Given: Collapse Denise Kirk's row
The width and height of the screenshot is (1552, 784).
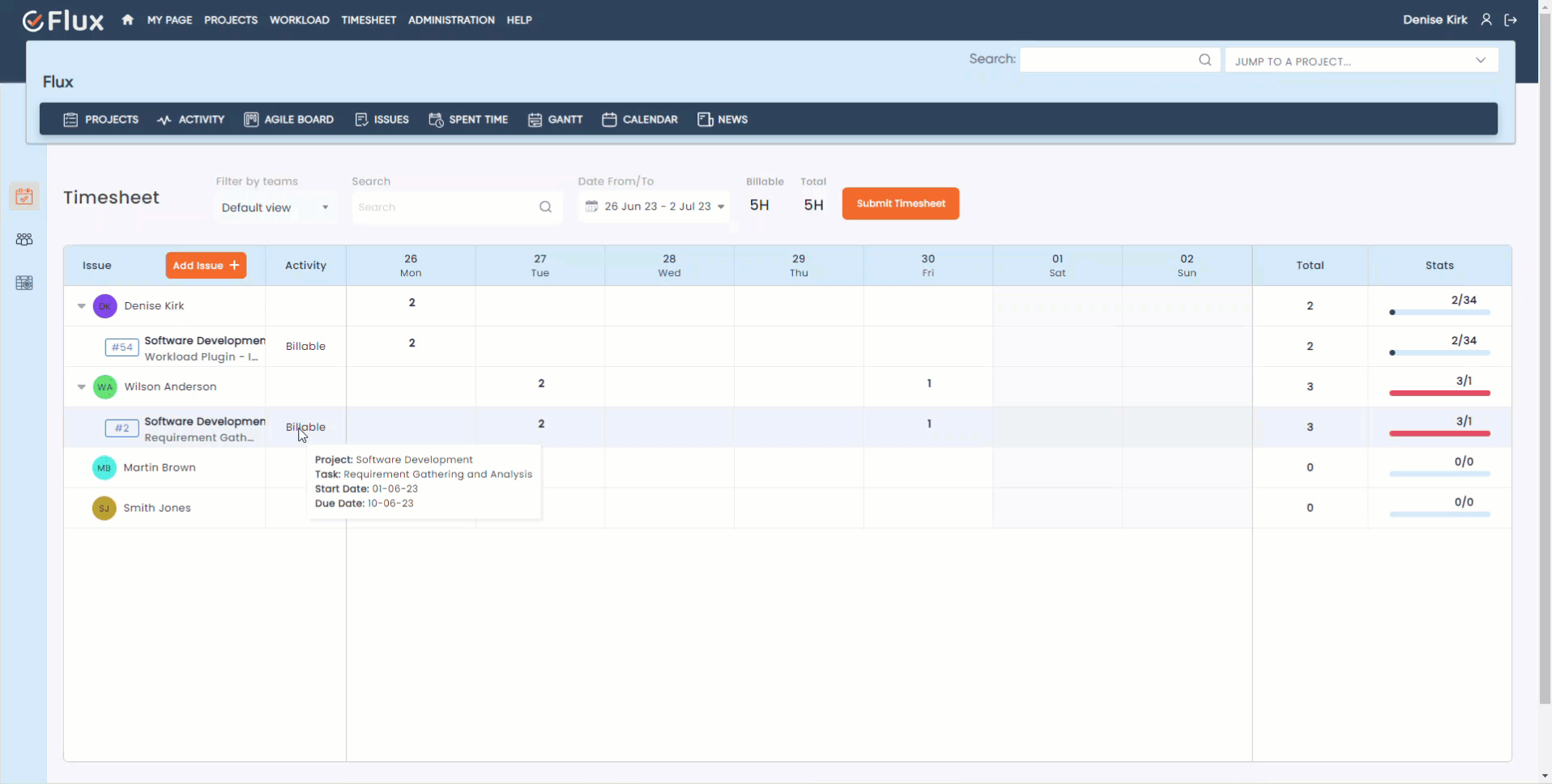Looking at the screenshot, I should click(x=82, y=306).
